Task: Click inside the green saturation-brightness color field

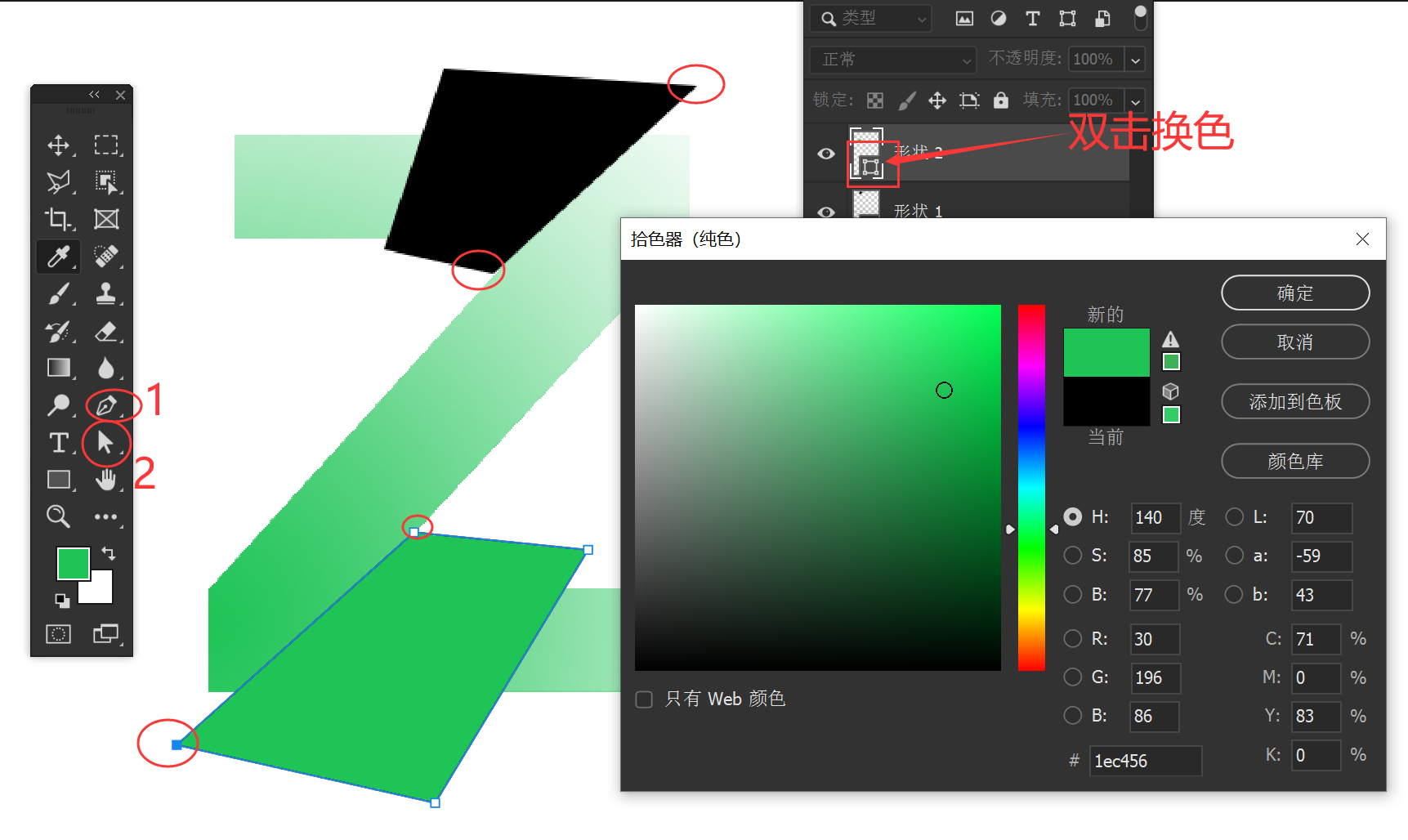Action: coord(818,488)
